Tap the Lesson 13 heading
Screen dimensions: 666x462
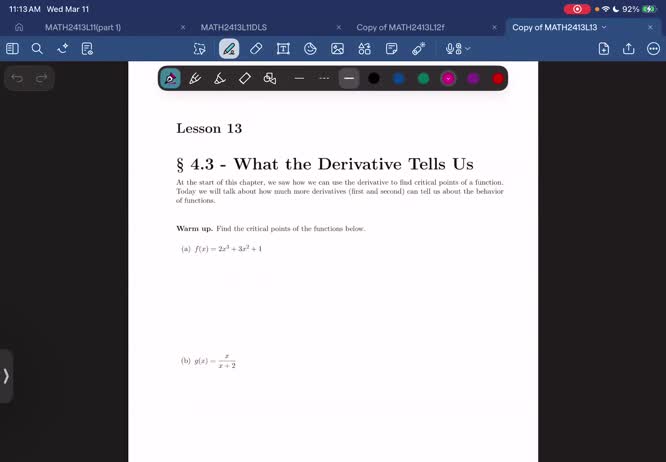tap(209, 128)
